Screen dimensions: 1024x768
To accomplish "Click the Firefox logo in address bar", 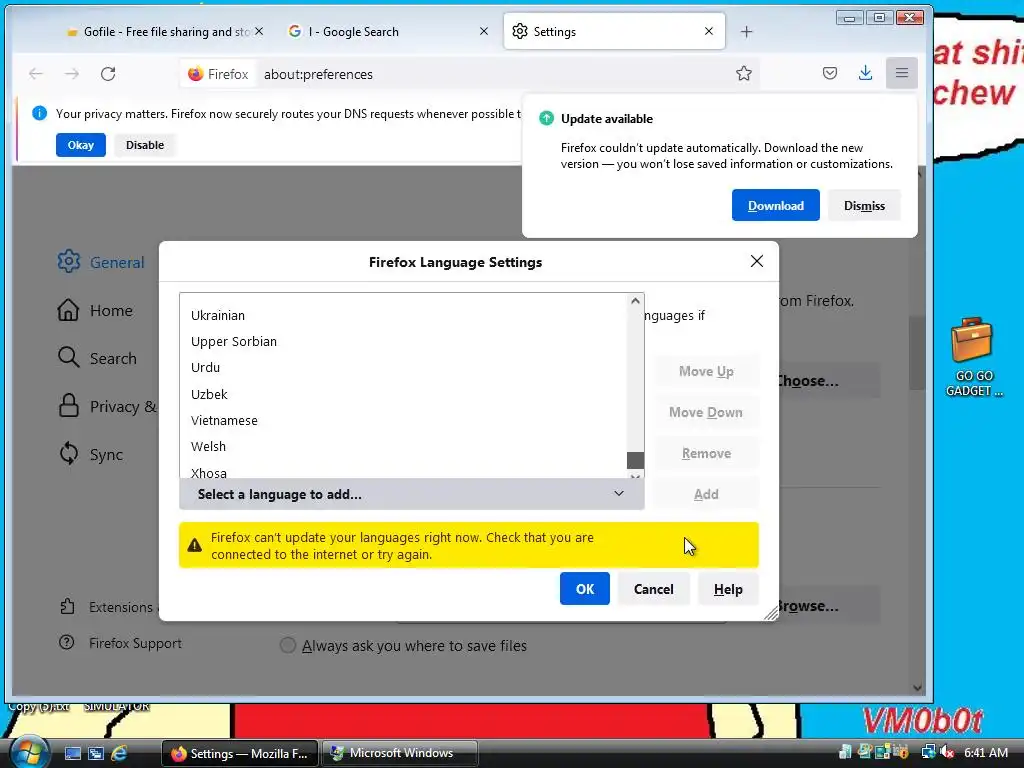I will (x=195, y=74).
